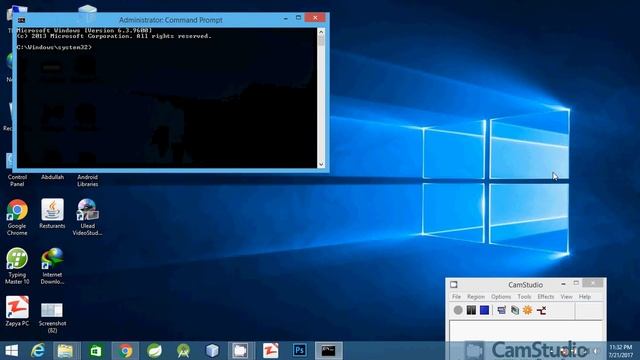Open Zapya from the taskbar
This screenshot has width=640, height=360.
point(270,351)
